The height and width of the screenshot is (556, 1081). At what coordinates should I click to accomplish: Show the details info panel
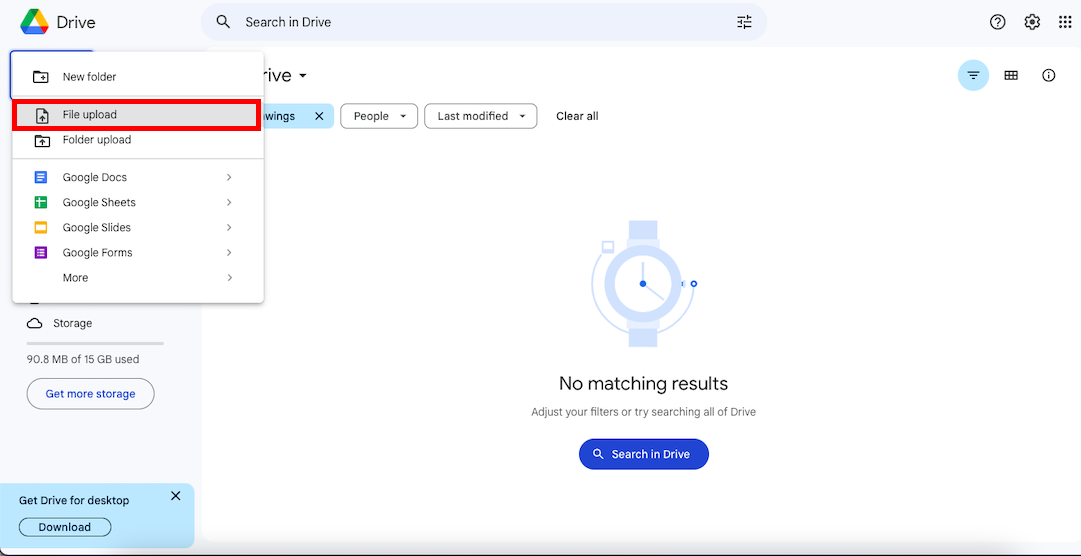pos(1049,75)
